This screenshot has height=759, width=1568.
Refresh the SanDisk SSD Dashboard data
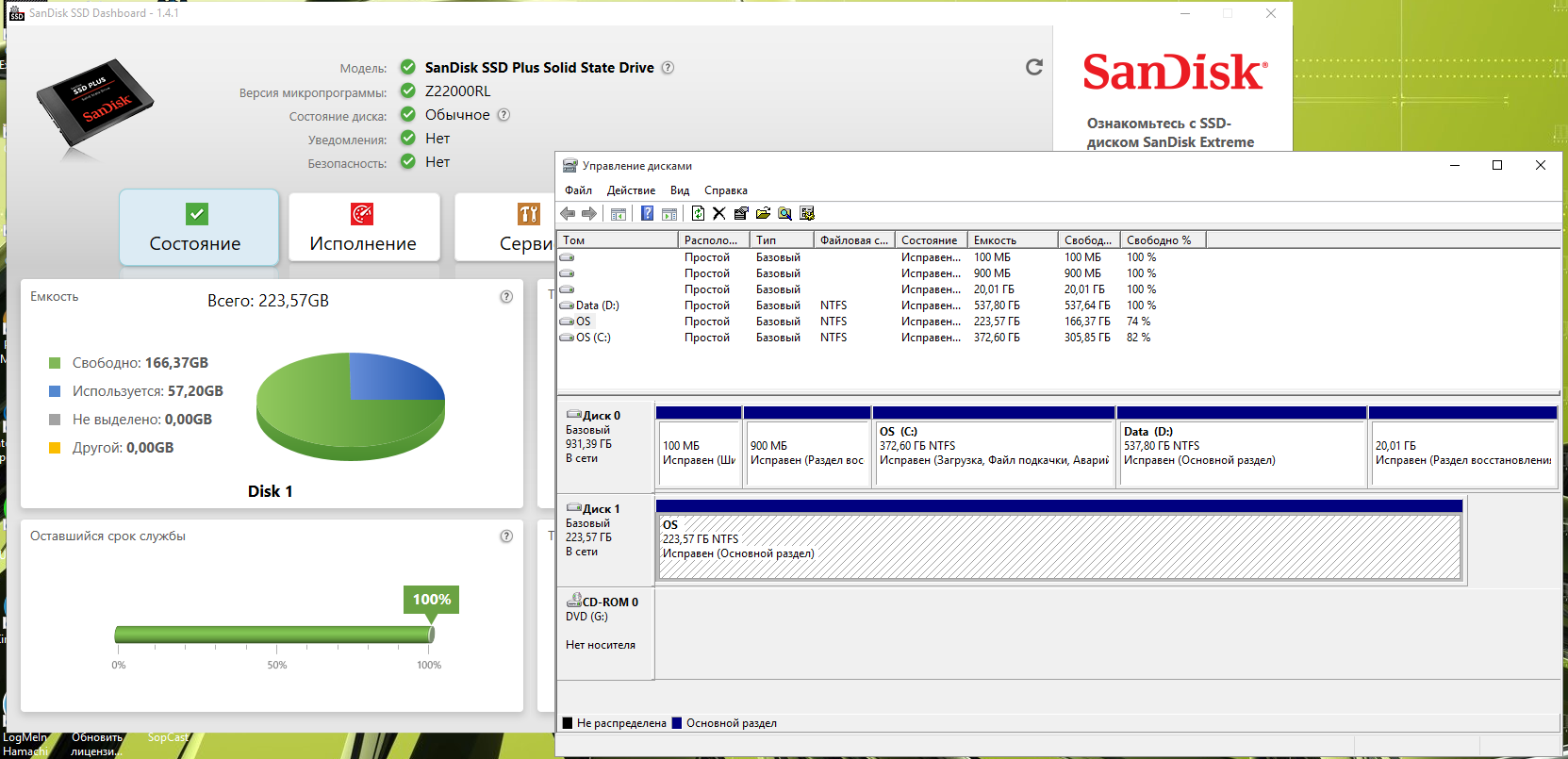click(x=1034, y=67)
